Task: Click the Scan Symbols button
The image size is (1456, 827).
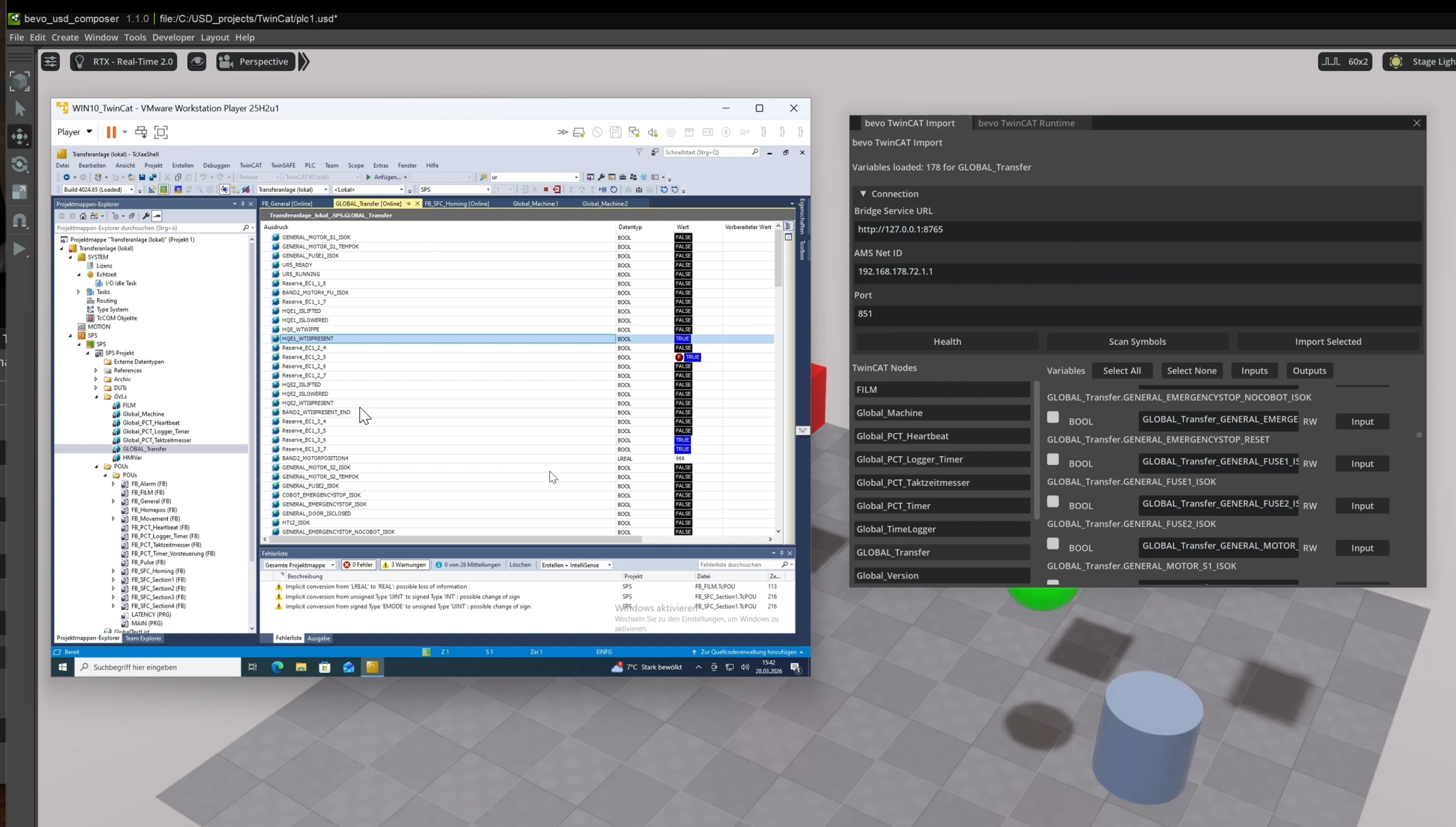Action: (x=1137, y=342)
